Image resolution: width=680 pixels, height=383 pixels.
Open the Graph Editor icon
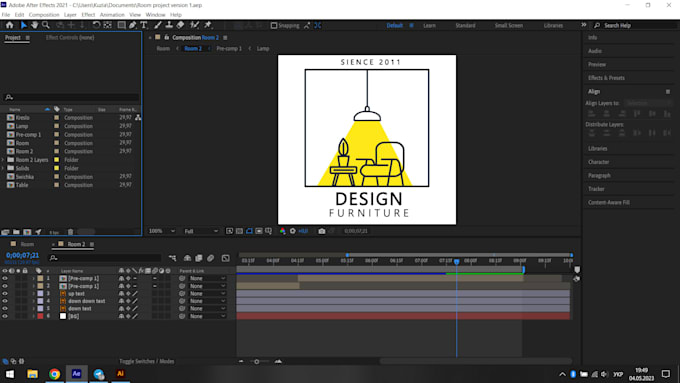coord(226,258)
